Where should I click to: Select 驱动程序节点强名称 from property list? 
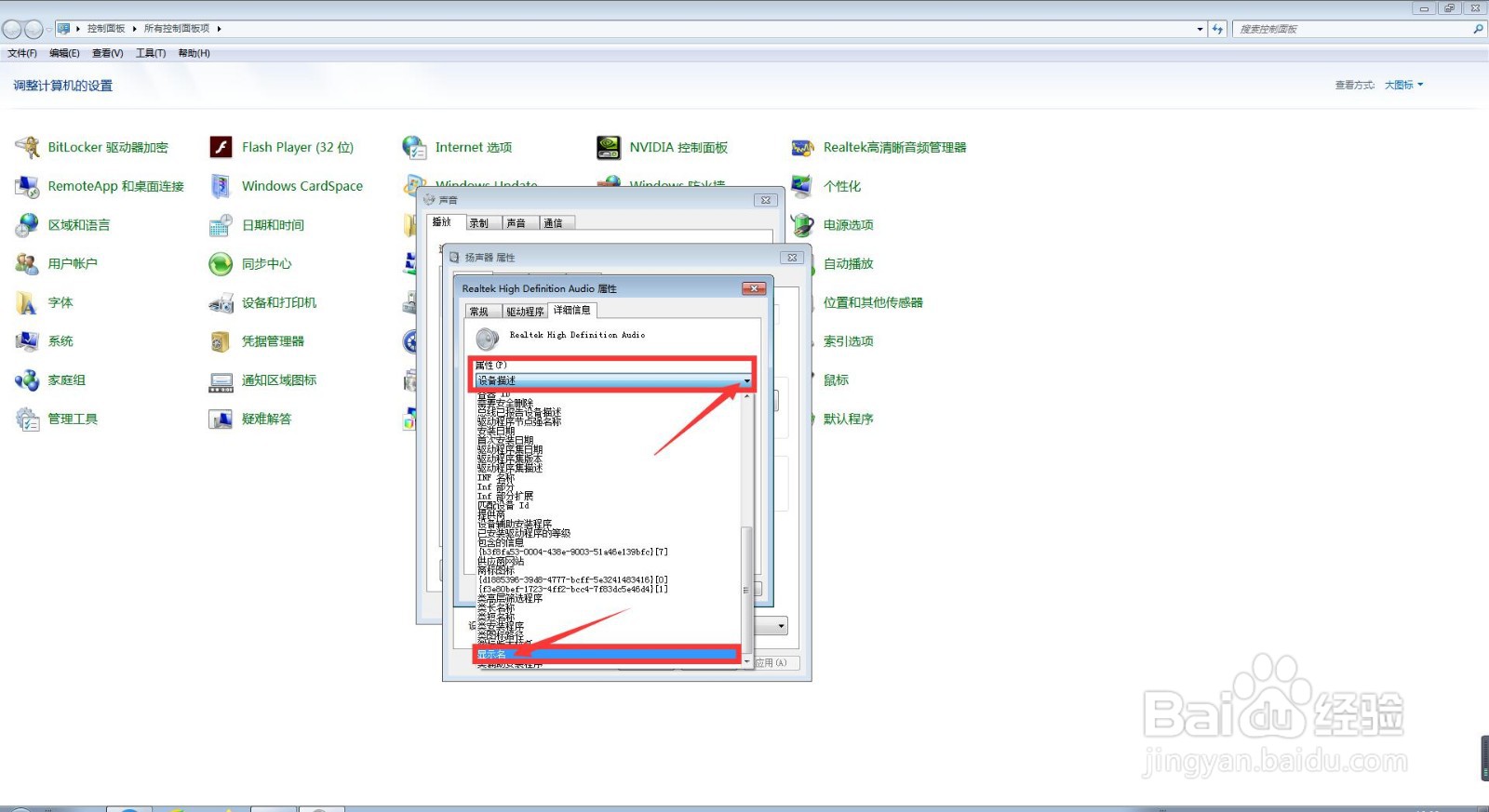click(x=519, y=422)
